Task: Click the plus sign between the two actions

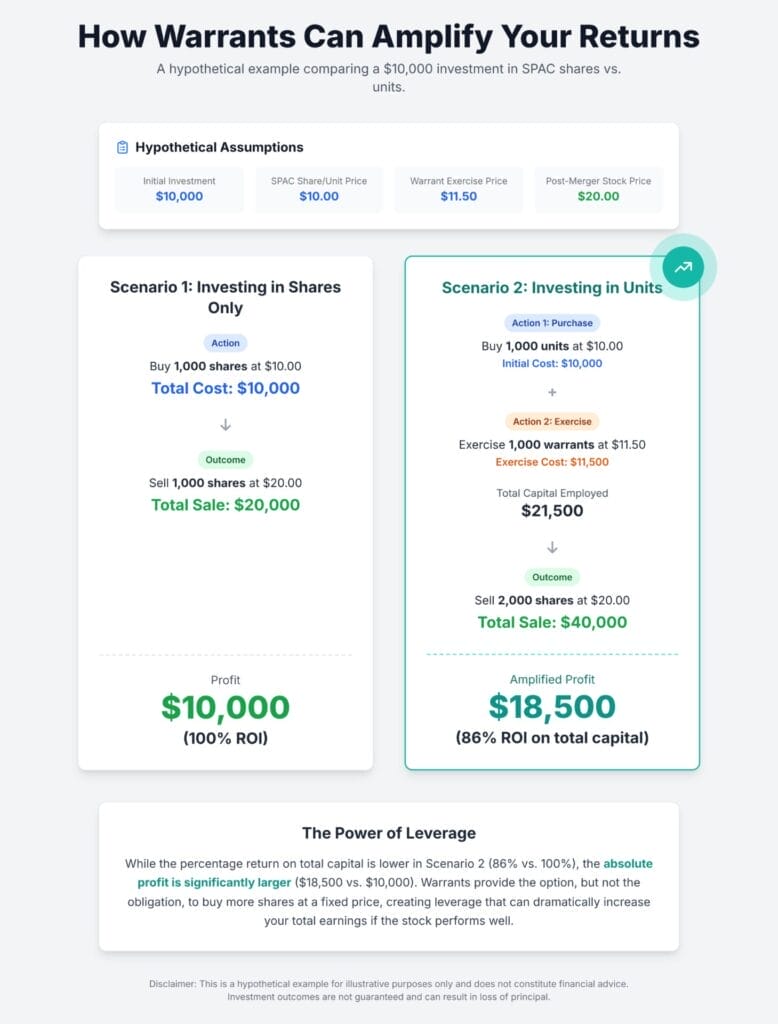Action: click(x=552, y=392)
